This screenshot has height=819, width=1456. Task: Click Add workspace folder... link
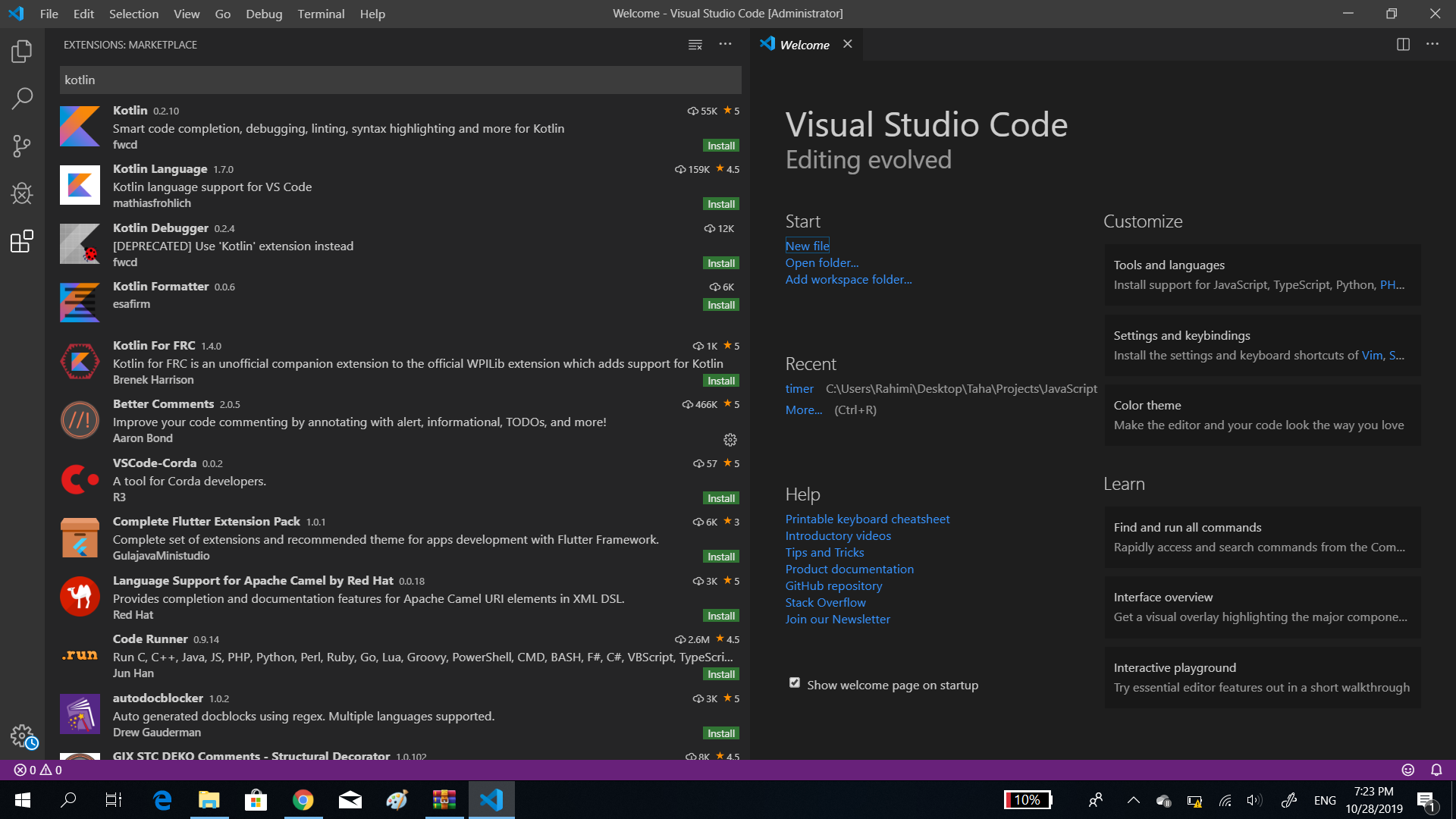849,279
